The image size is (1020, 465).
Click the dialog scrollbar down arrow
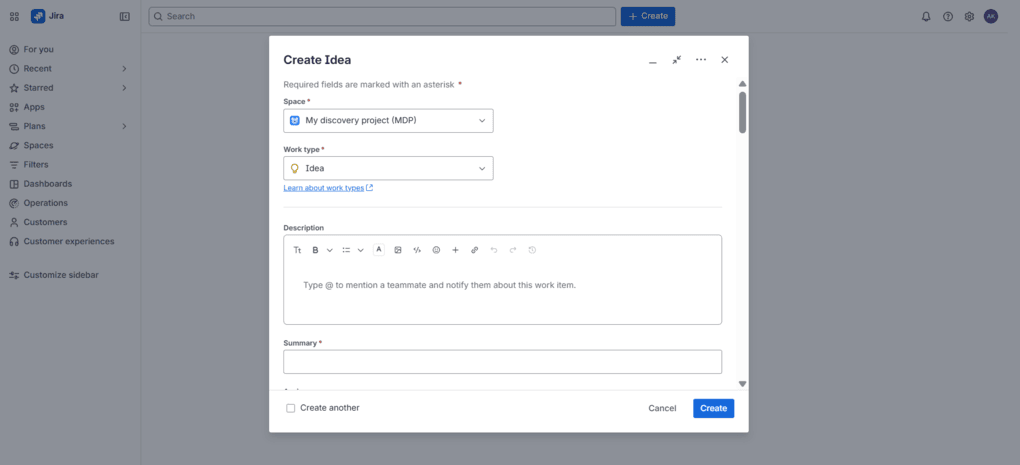[x=742, y=384]
